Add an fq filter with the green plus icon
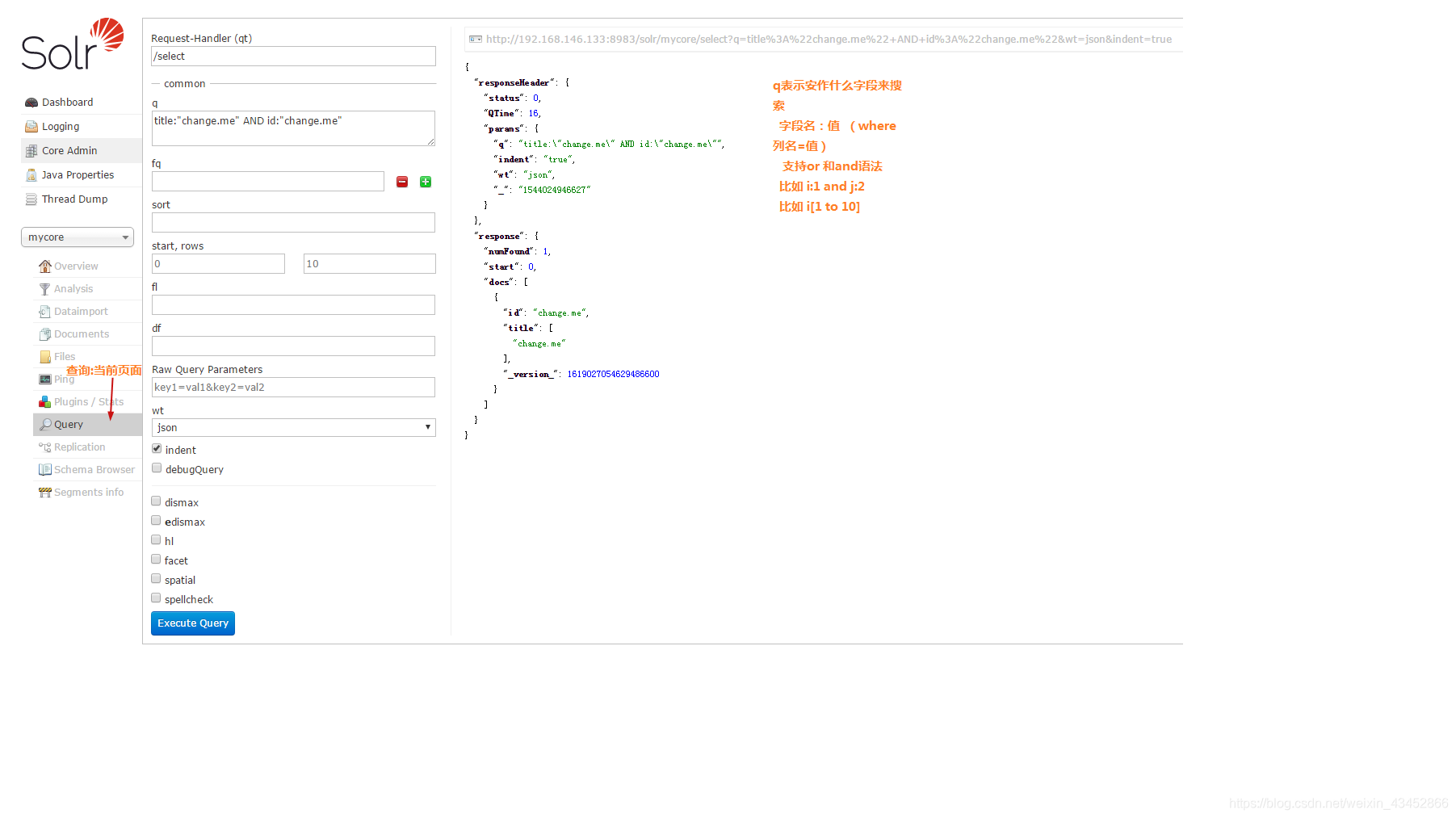The height and width of the screenshot is (818, 1456). (x=426, y=182)
